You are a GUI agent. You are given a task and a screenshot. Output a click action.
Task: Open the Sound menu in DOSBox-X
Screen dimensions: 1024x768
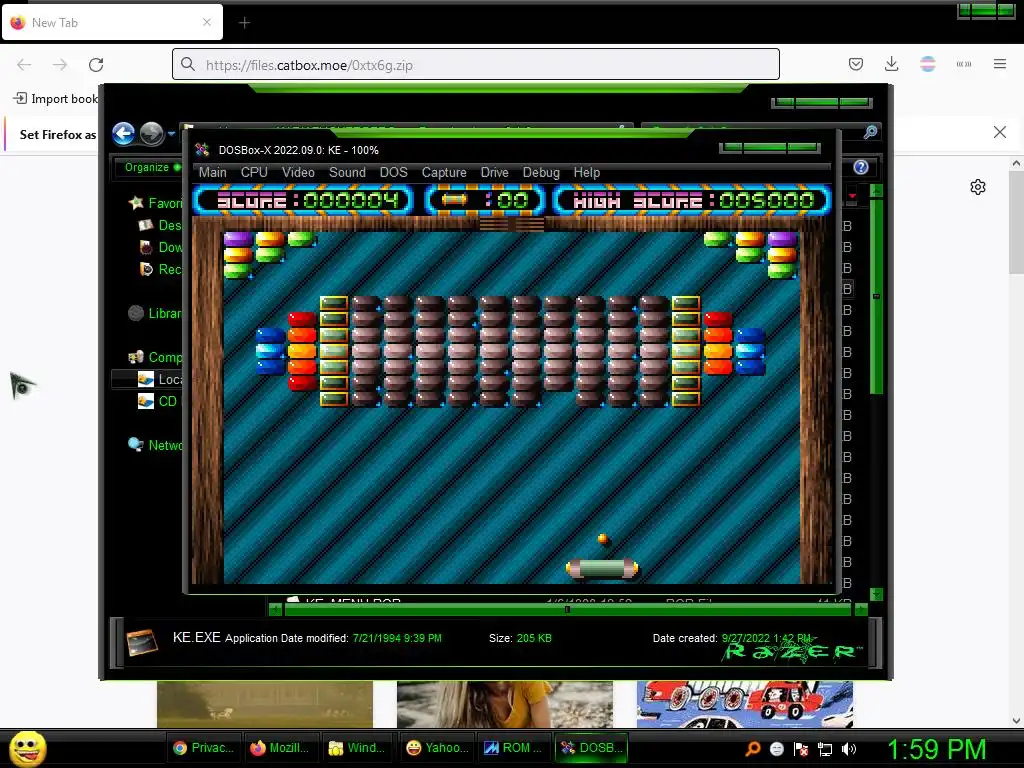click(x=347, y=172)
